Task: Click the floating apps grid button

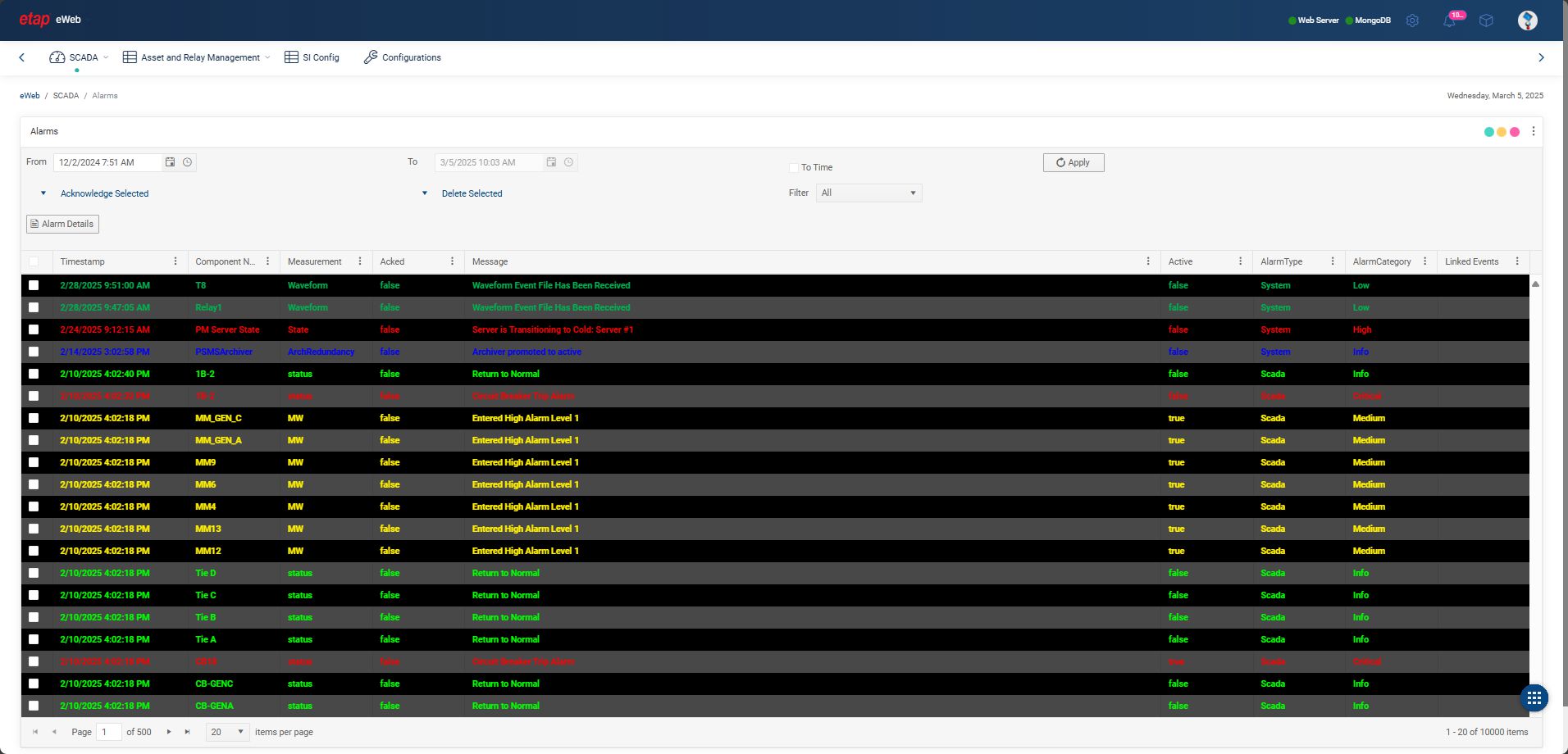Action: pos(1534,697)
